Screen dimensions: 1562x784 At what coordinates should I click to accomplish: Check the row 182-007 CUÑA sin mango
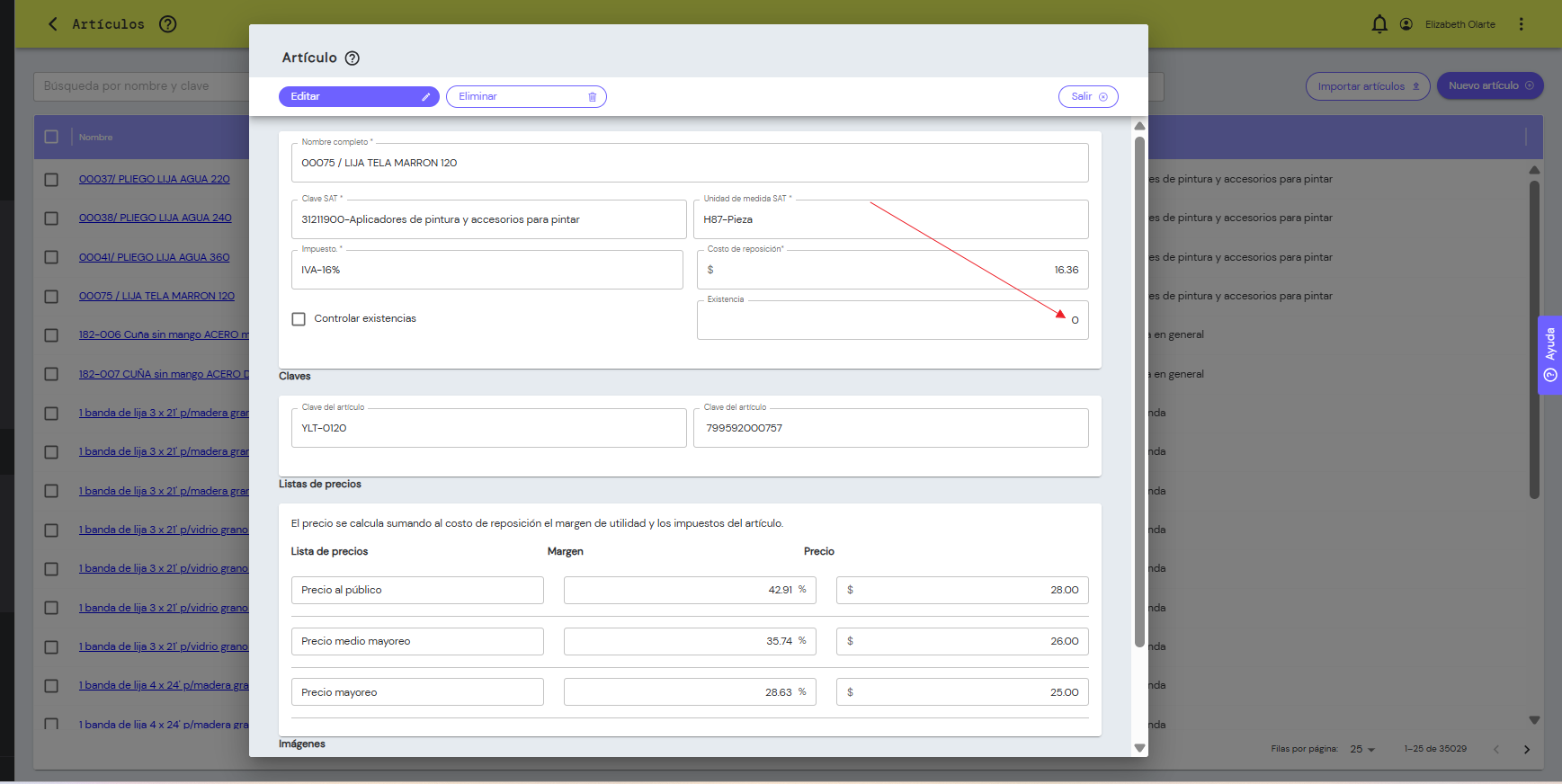click(51, 374)
